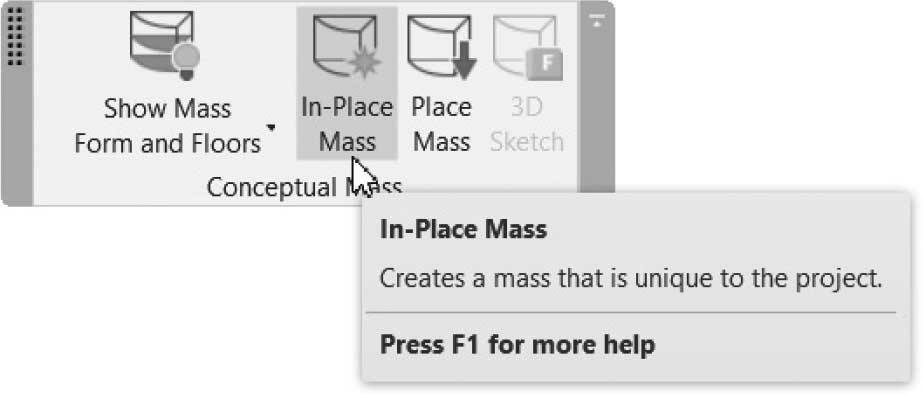Click the Conceptual Mass panel title
The image size is (922, 394).
click(x=305, y=188)
